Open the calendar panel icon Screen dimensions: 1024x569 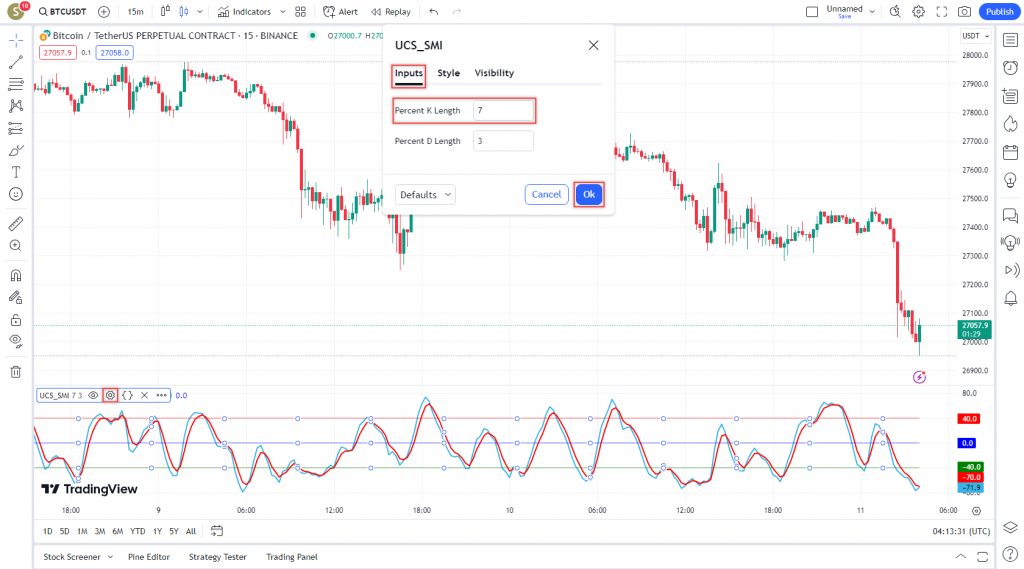click(1010, 152)
